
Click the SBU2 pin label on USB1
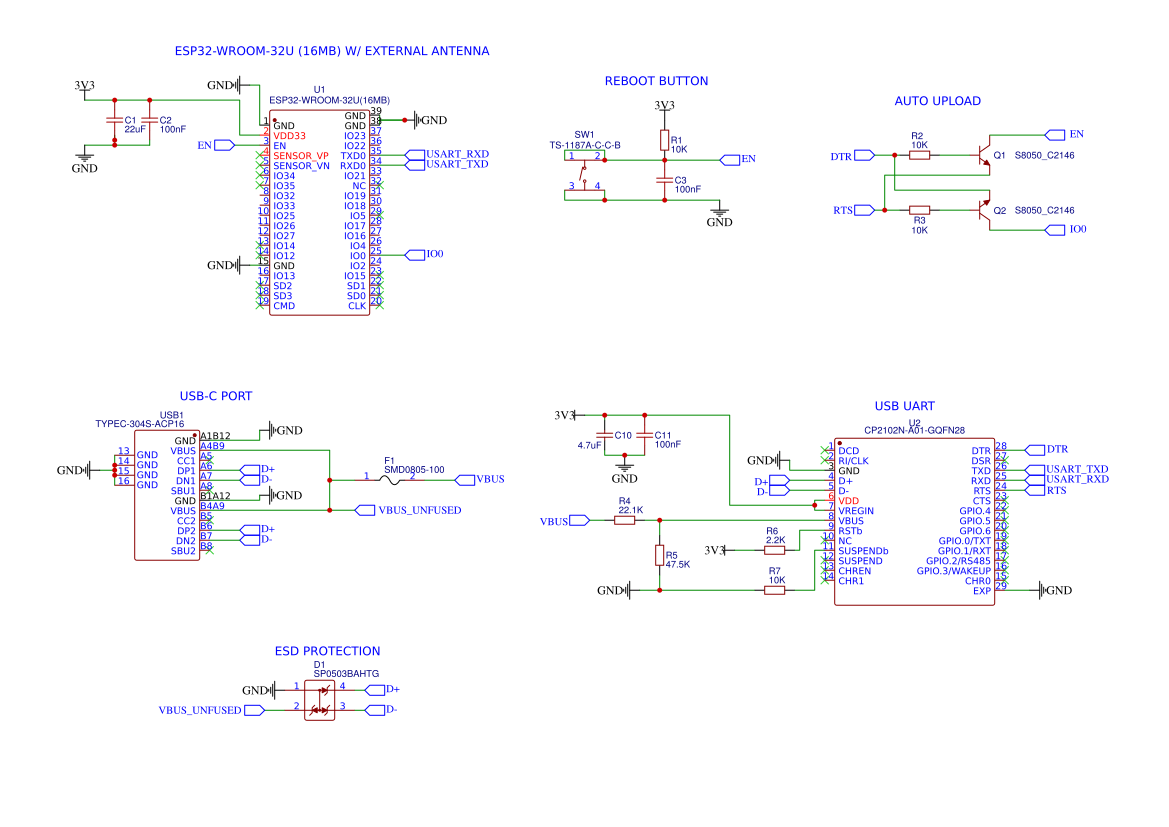(x=183, y=551)
